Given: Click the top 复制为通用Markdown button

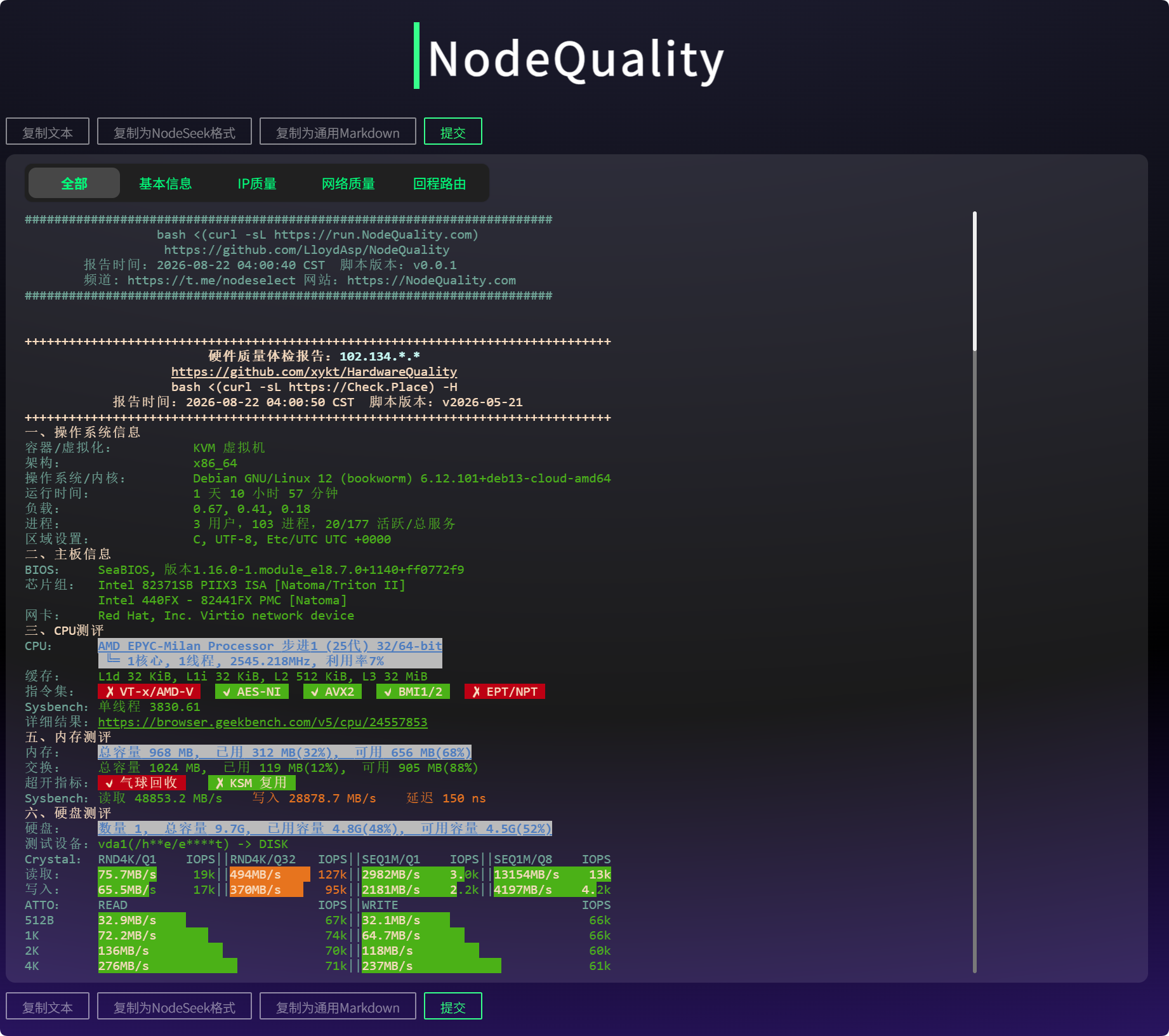Looking at the screenshot, I should click(x=338, y=131).
